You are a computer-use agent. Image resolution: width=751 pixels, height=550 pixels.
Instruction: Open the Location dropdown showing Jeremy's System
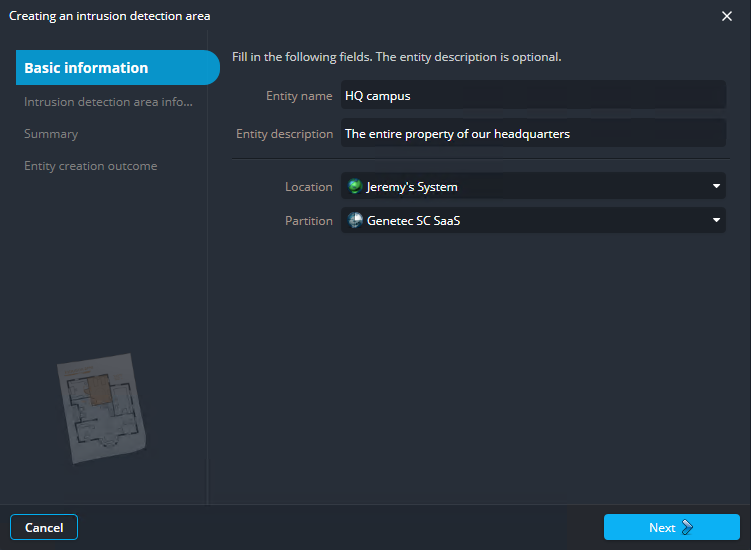click(x=532, y=187)
